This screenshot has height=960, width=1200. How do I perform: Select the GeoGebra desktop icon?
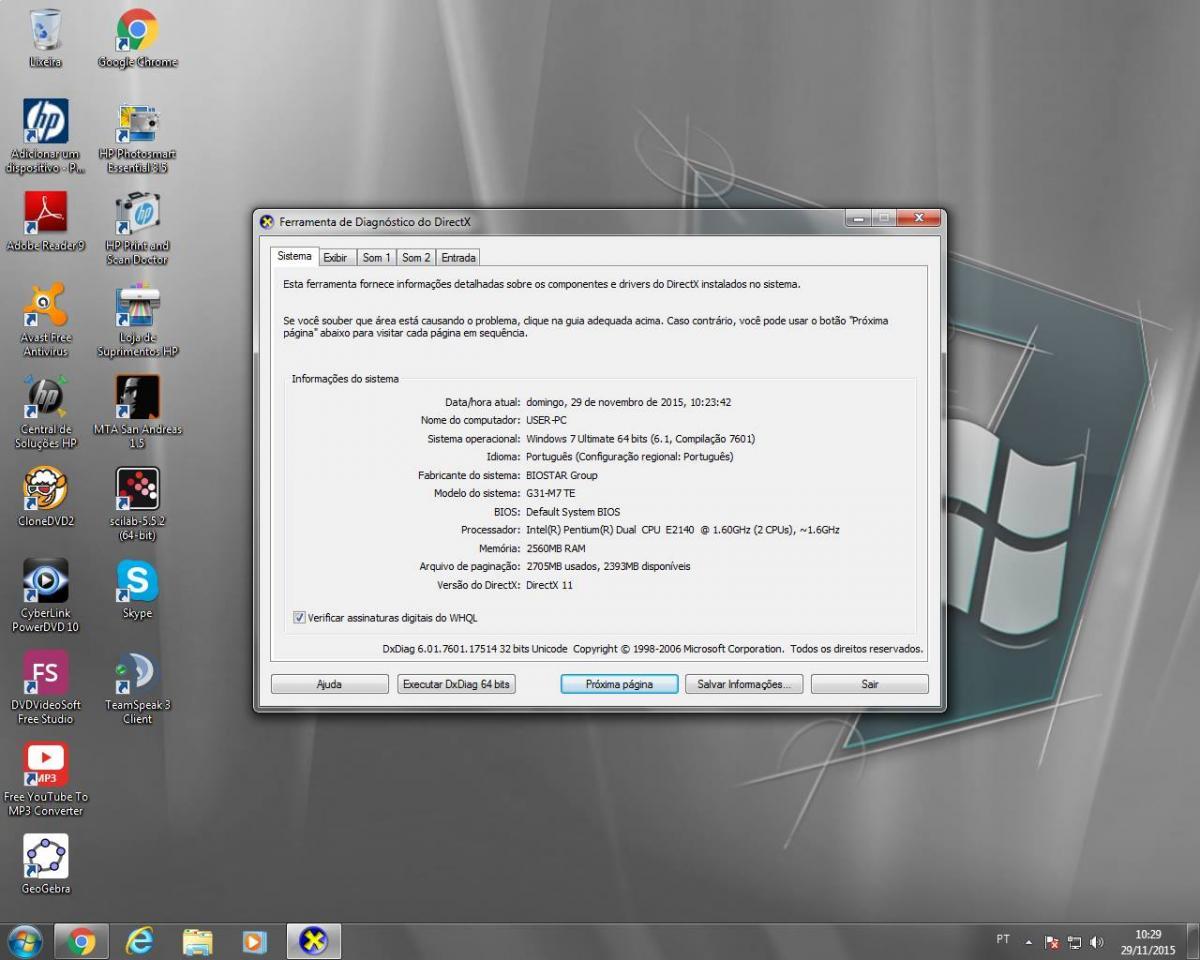coord(45,865)
